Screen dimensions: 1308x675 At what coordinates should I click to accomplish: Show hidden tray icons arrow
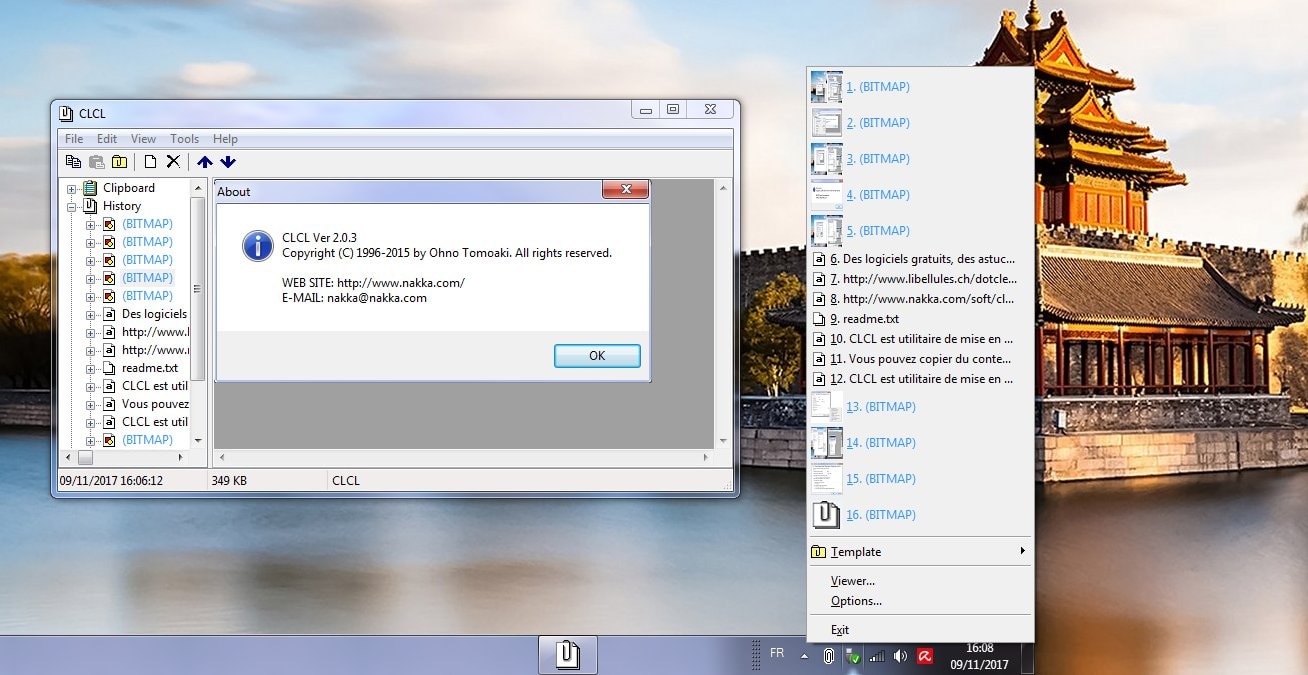(804, 656)
